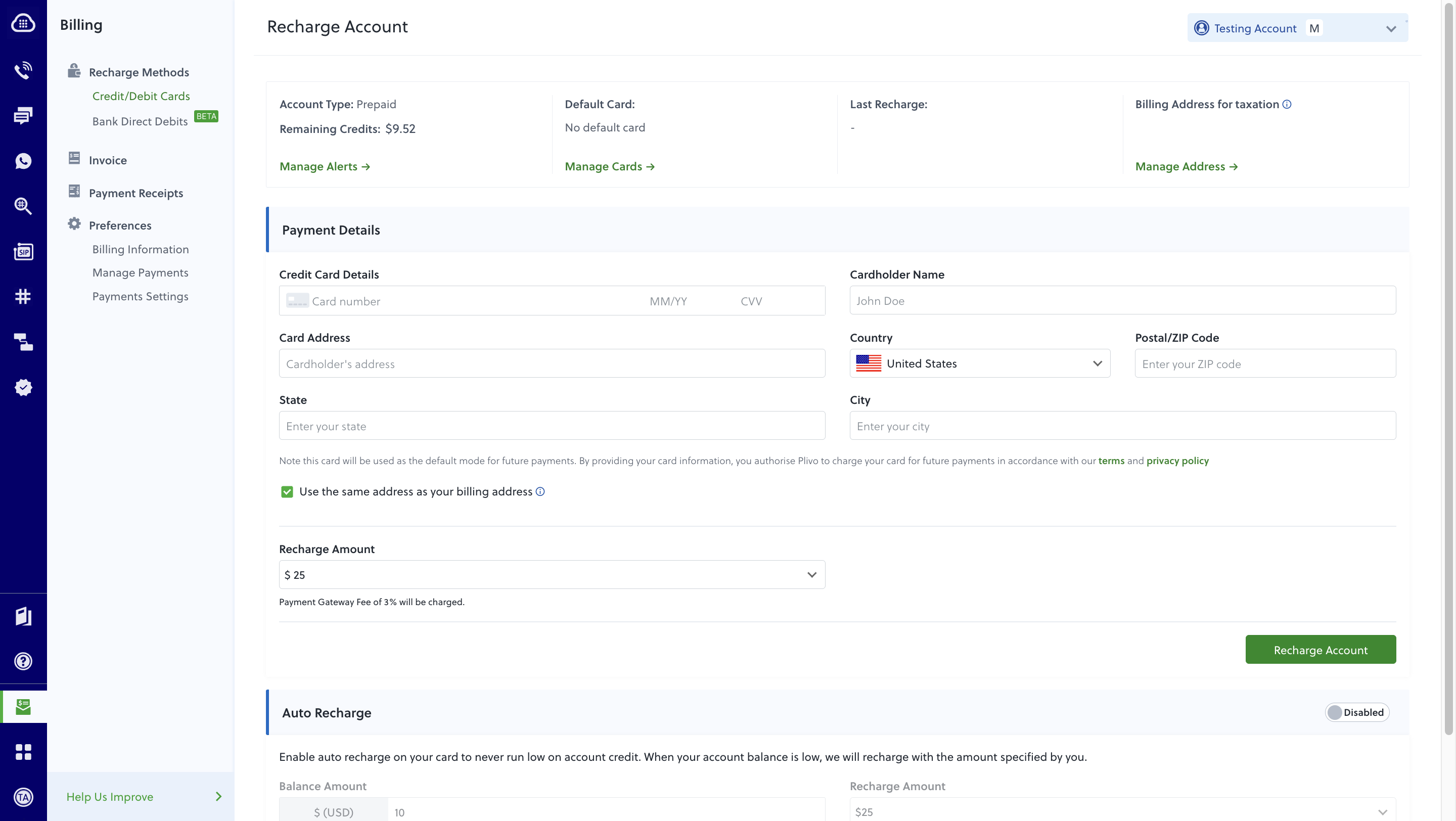Open Billing Information under Preferences
Image resolution: width=1456 pixels, height=821 pixels.
(140, 249)
